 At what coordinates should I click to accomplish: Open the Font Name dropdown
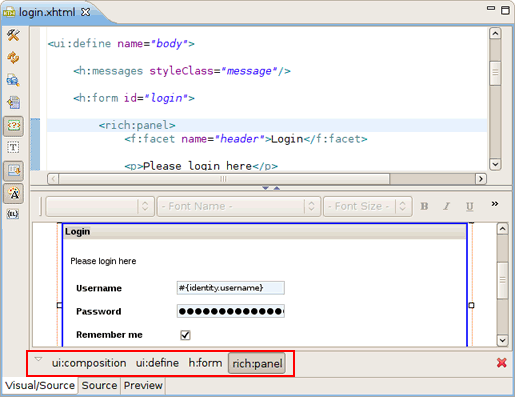click(x=239, y=206)
